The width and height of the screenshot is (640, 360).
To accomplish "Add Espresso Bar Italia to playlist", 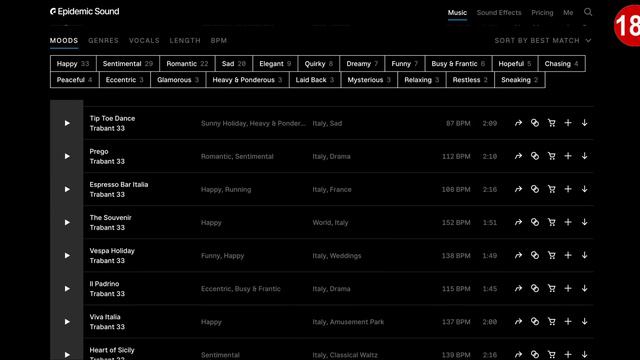I will click(568, 189).
